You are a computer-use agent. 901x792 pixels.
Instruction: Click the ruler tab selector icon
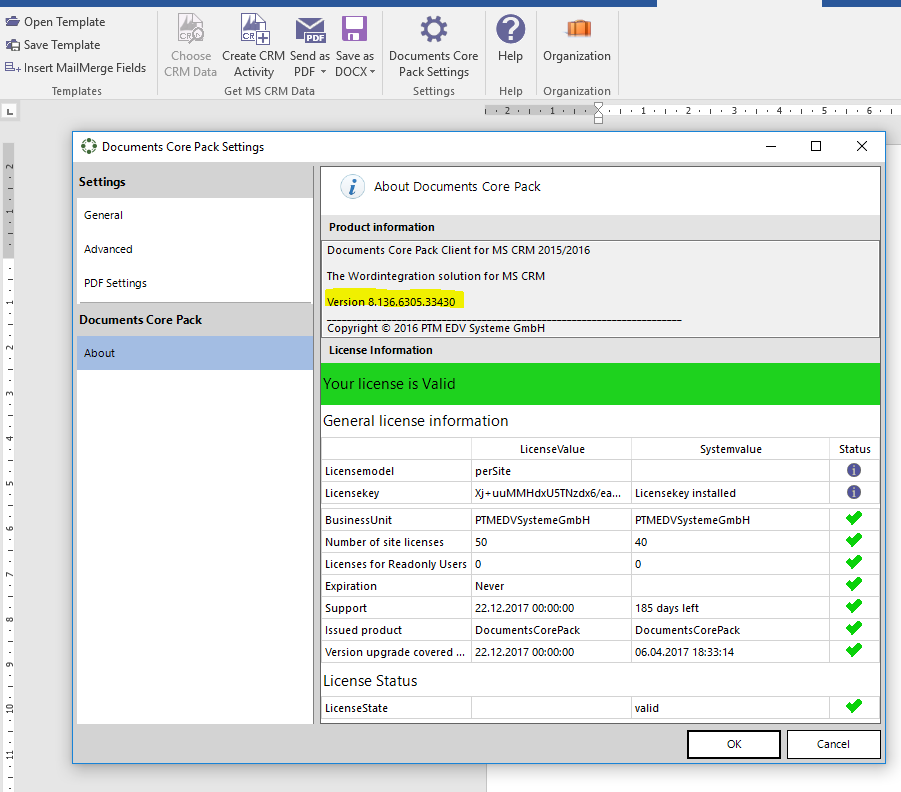pyautogui.click(x=10, y=112)
